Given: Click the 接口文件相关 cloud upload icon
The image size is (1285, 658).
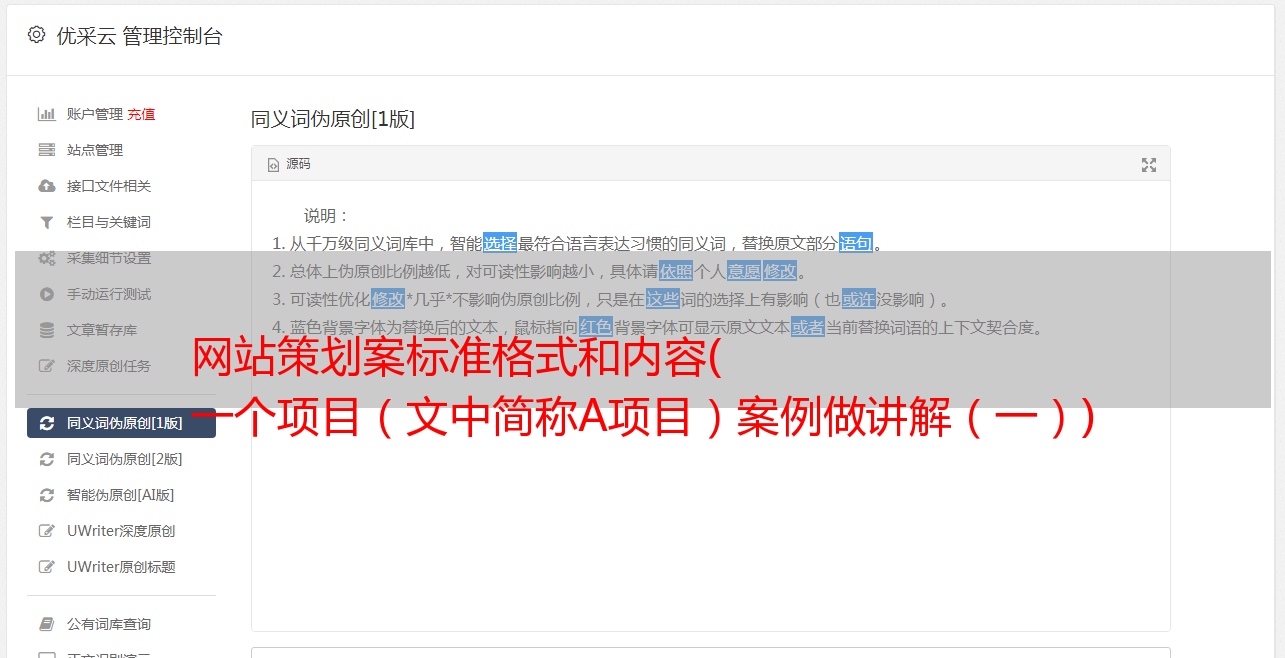Looking at the screenshot, I should tap(46, 186).
